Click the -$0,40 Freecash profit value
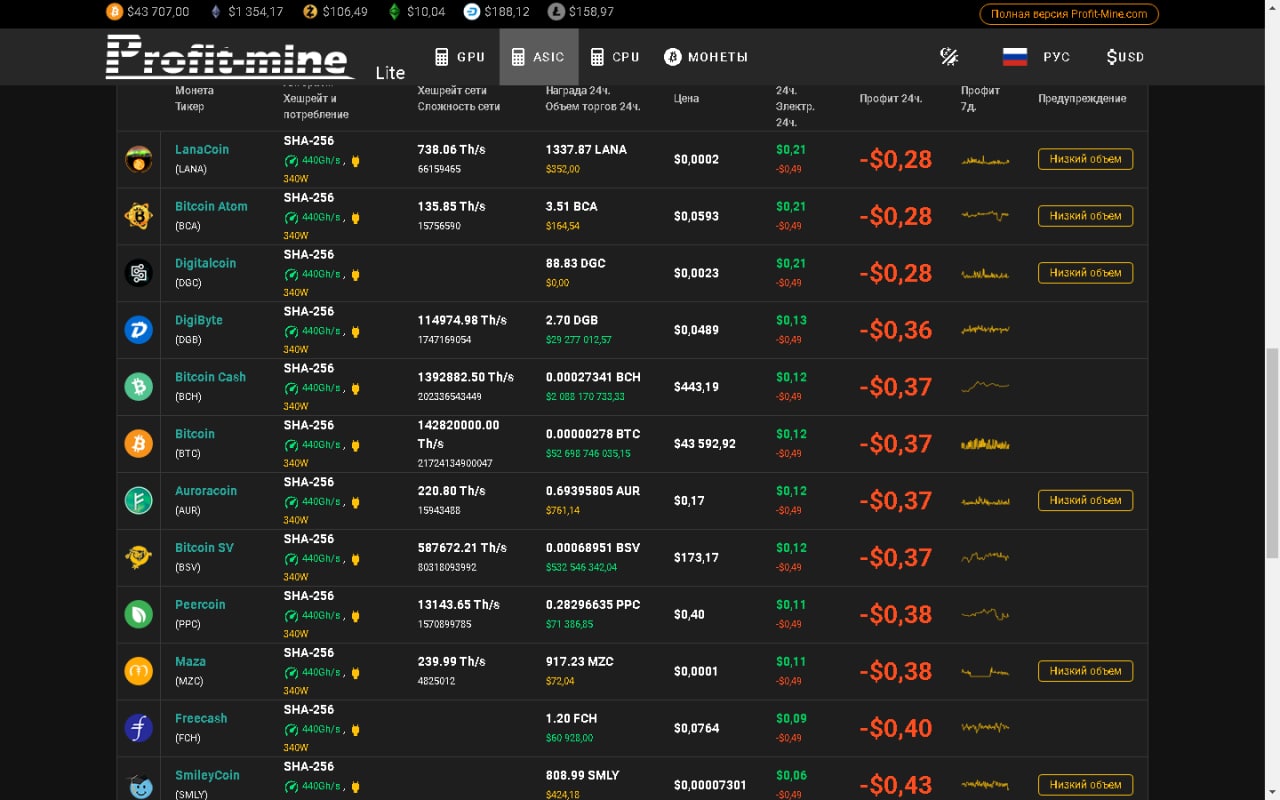The width and height of the screenshot is (1280, 800). (895, 728)
